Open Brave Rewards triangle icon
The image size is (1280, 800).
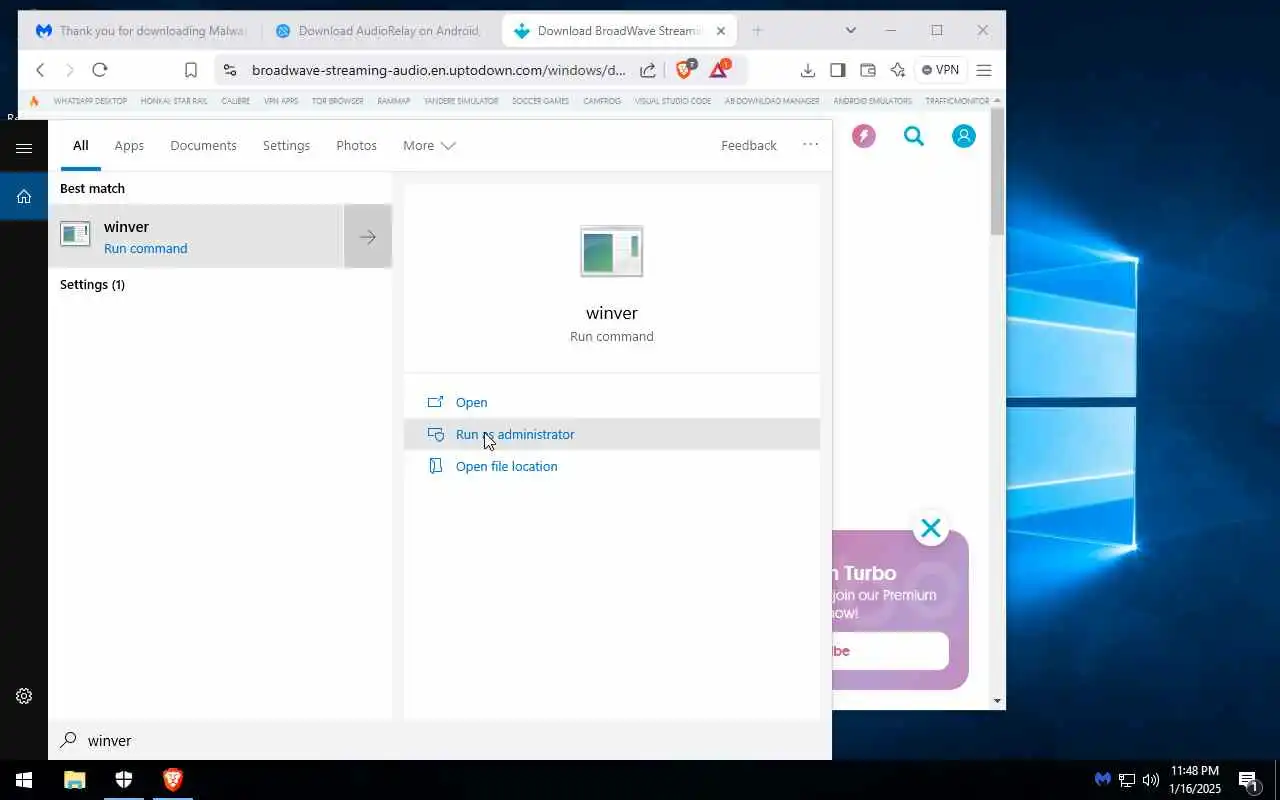pos(719,69)
